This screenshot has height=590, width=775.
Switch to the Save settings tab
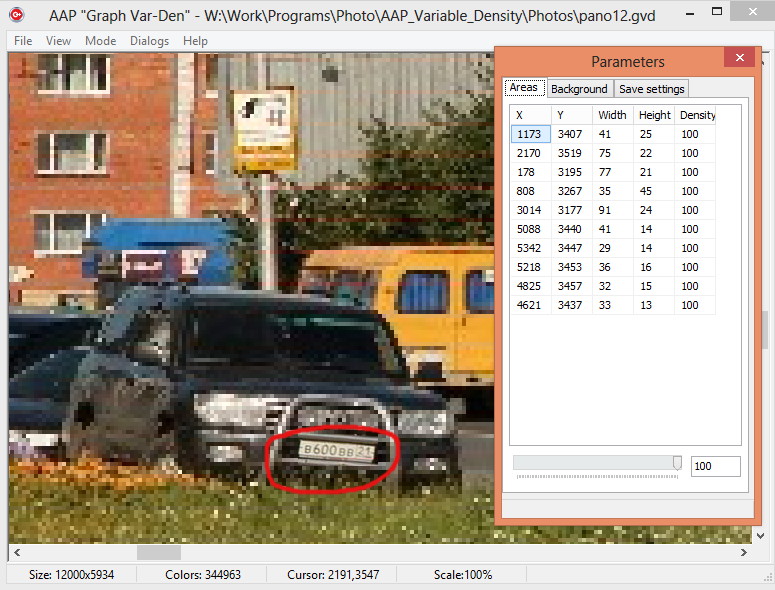(651, 89)
